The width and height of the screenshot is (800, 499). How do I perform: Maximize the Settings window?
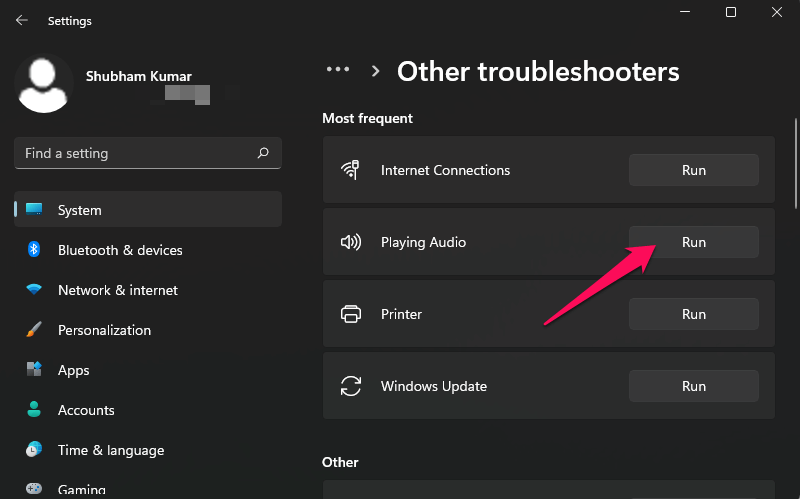click(x=731, y=12)
